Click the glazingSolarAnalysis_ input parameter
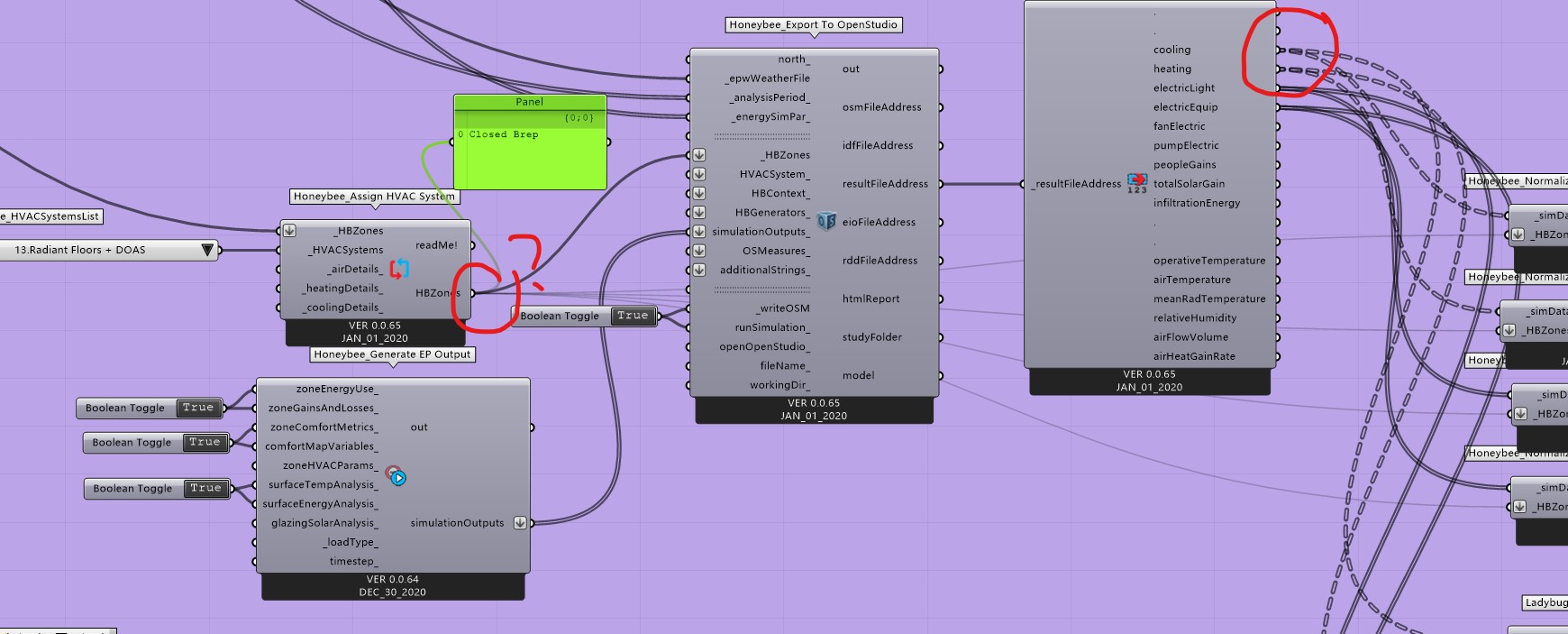 [x=324, y=523]
